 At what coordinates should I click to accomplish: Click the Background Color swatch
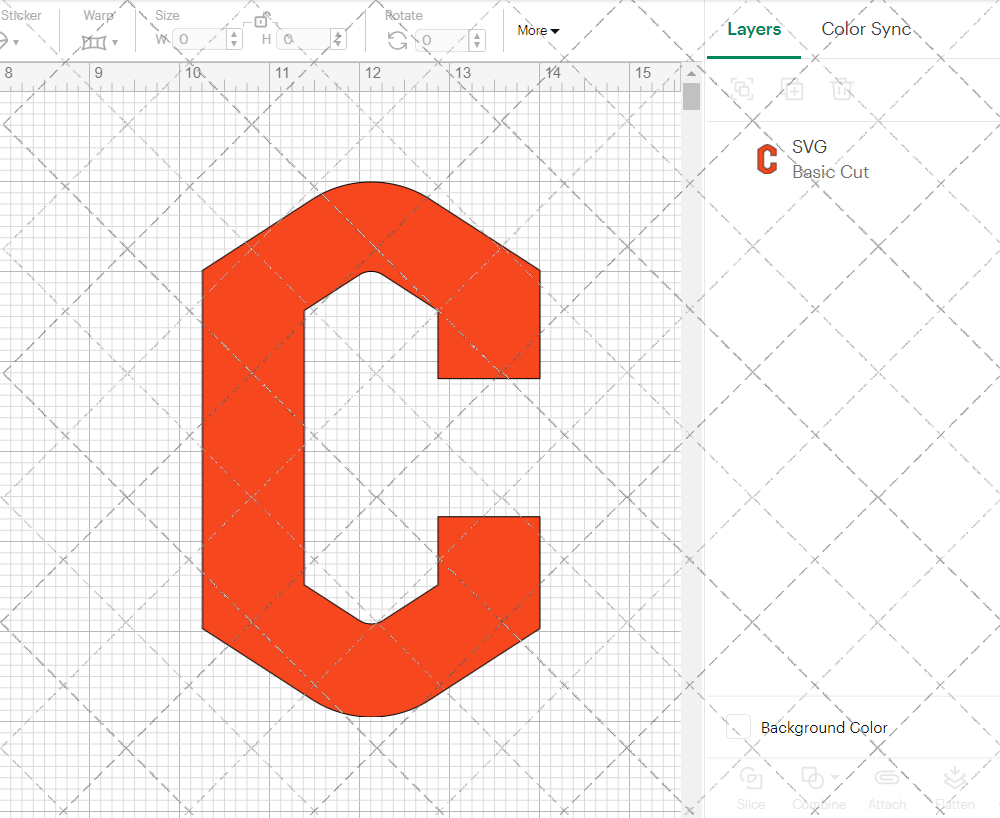[x=738, y=727]
